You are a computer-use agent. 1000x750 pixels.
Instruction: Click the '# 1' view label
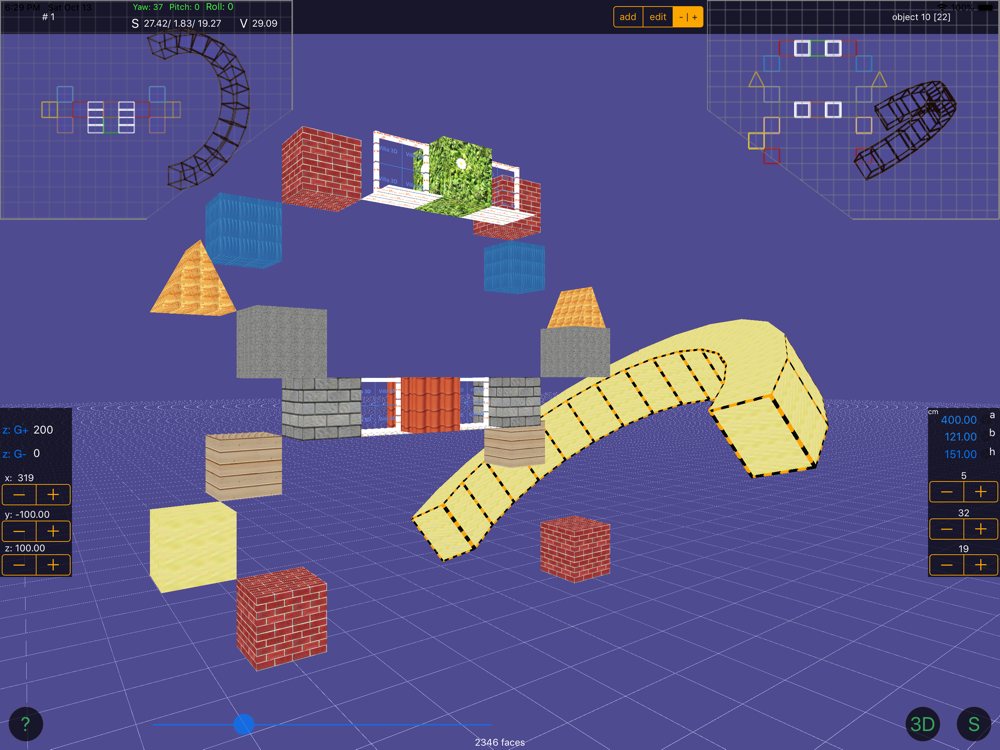(48, 17)
